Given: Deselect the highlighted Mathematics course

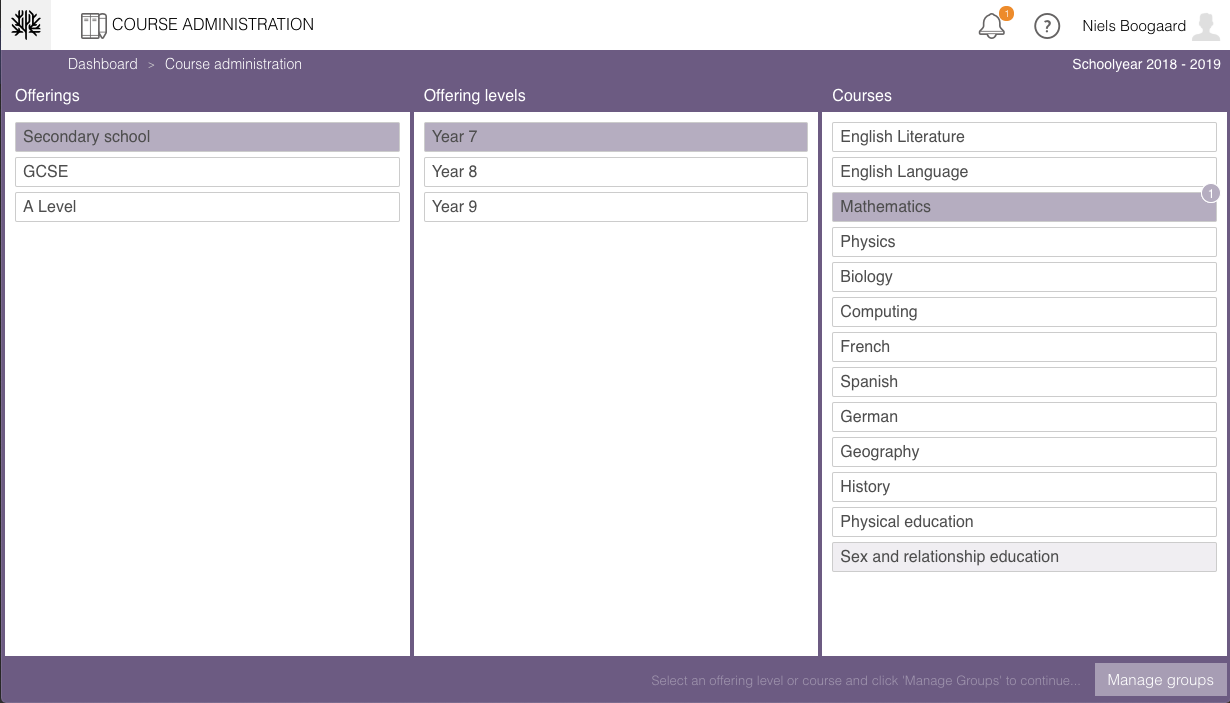Looking at the screenshot, I should (x=1024, y=206).
